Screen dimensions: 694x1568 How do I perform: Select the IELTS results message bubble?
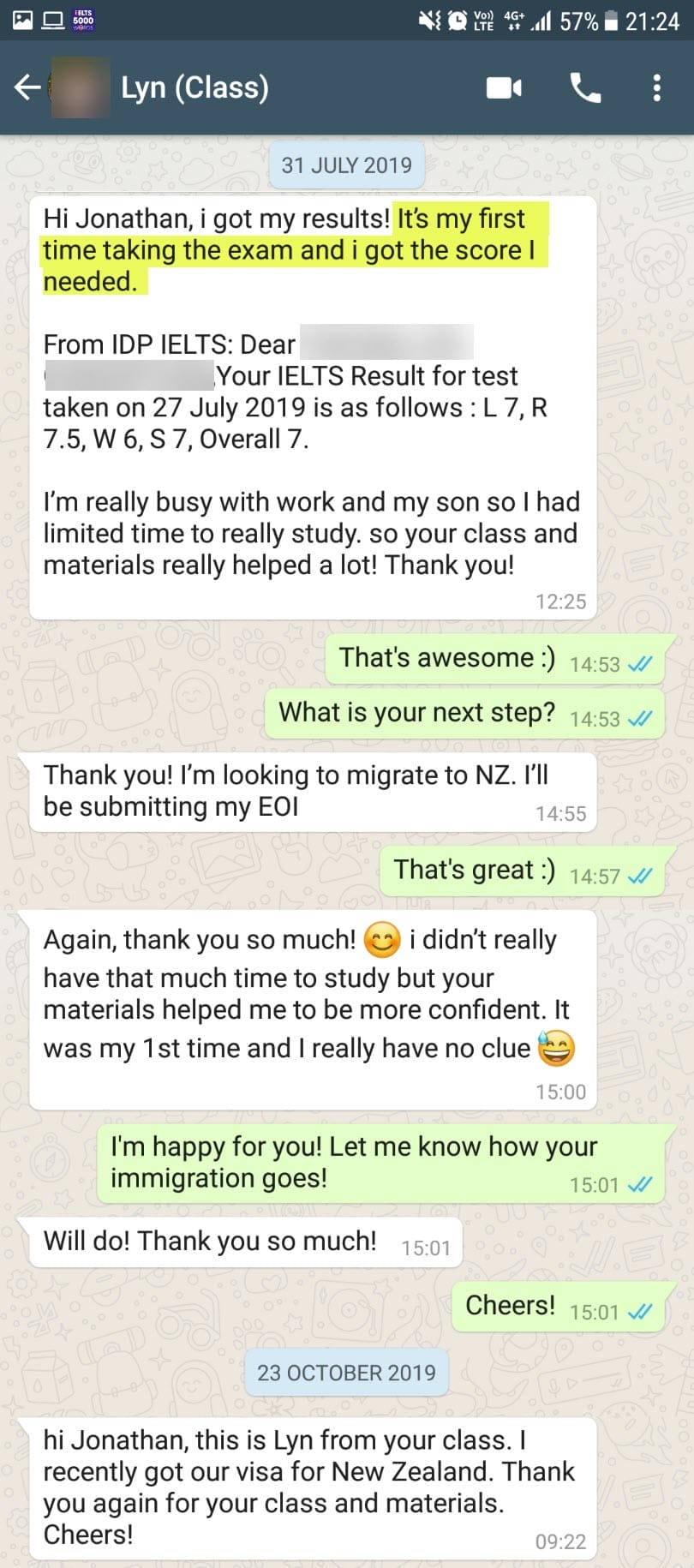pos(313,407)
